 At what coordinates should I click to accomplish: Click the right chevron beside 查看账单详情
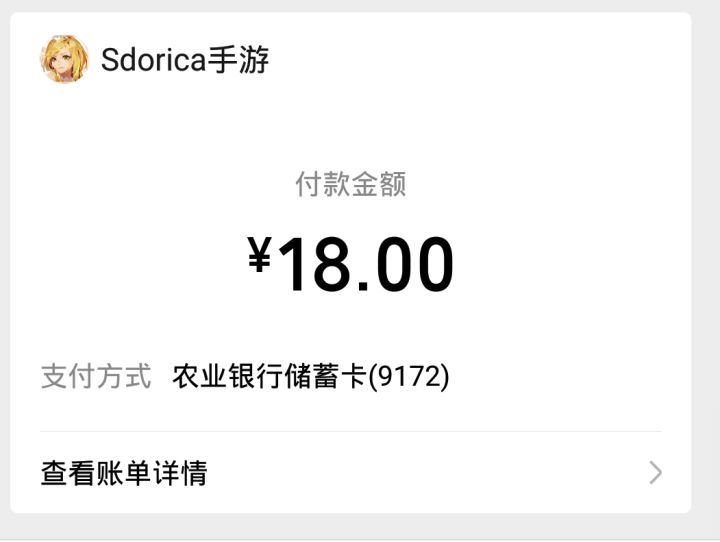point(656,473)
